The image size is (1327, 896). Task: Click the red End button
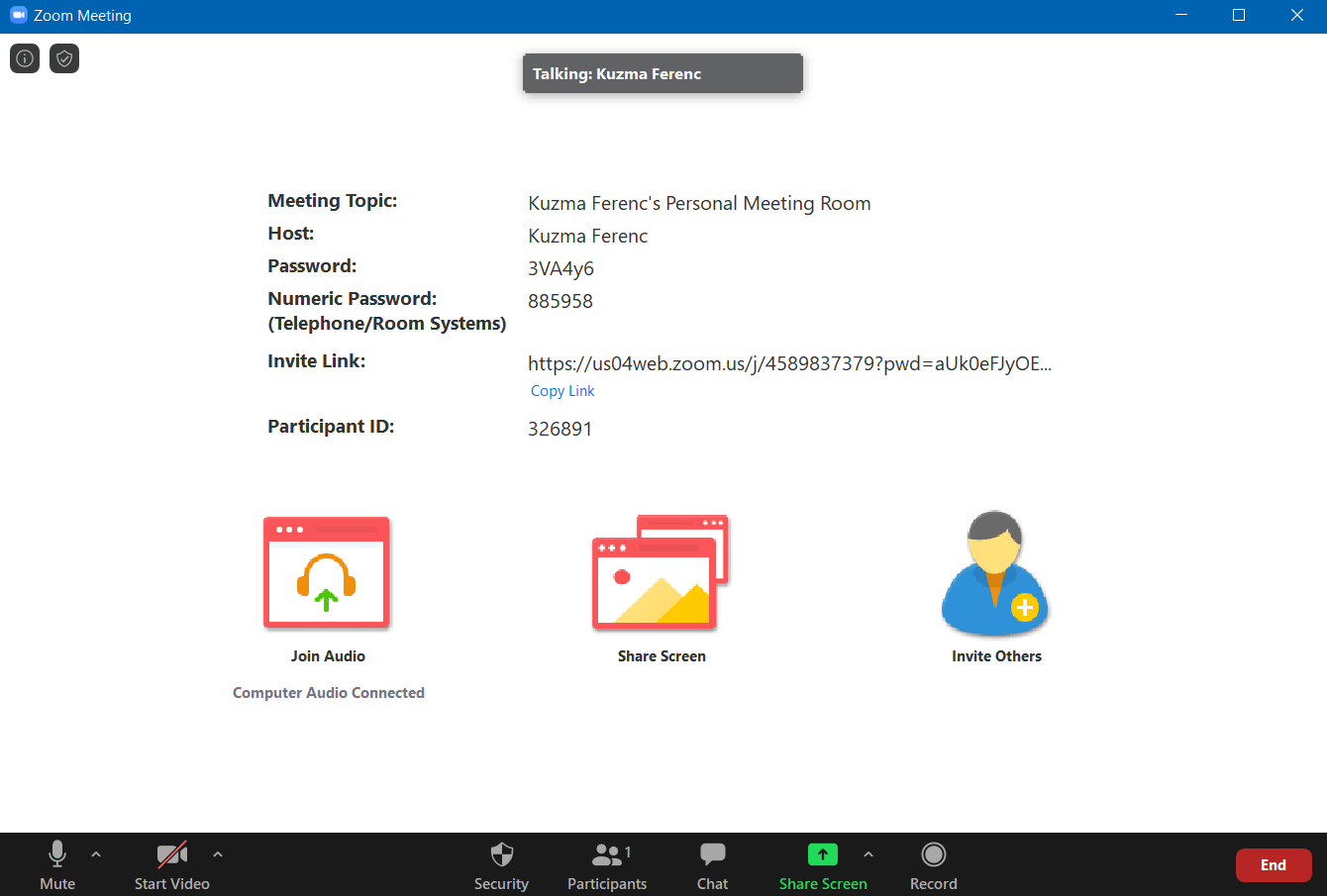(x=1274, y=865)
